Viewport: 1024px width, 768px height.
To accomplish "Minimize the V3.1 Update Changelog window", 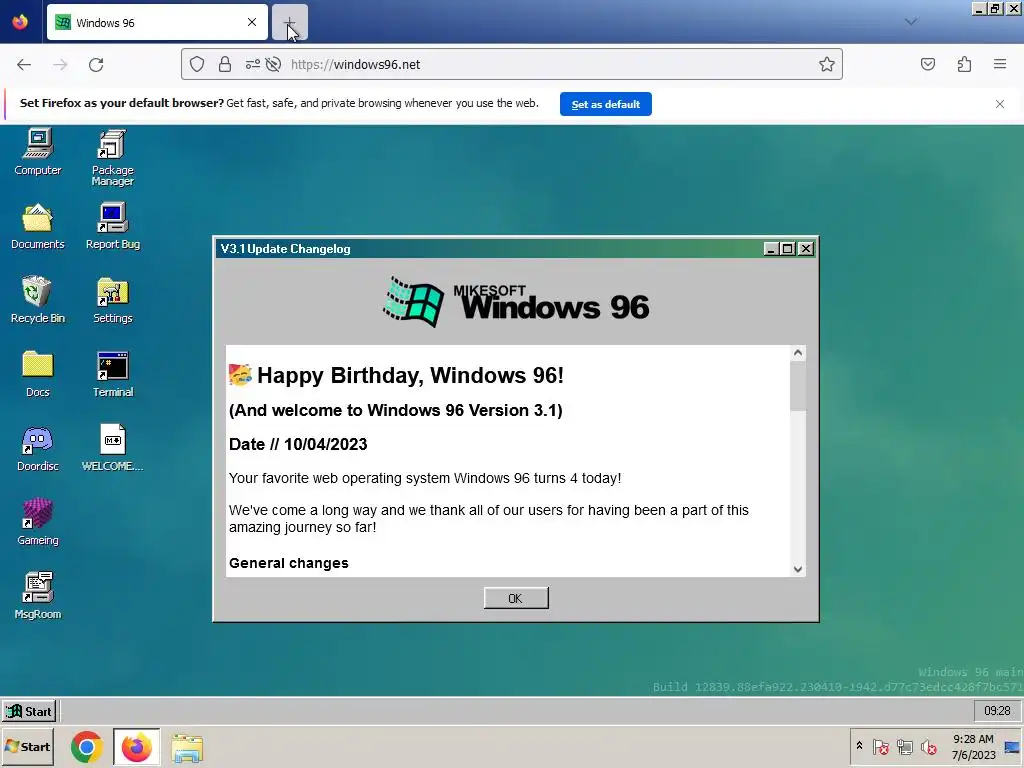I will click(771, 249).
